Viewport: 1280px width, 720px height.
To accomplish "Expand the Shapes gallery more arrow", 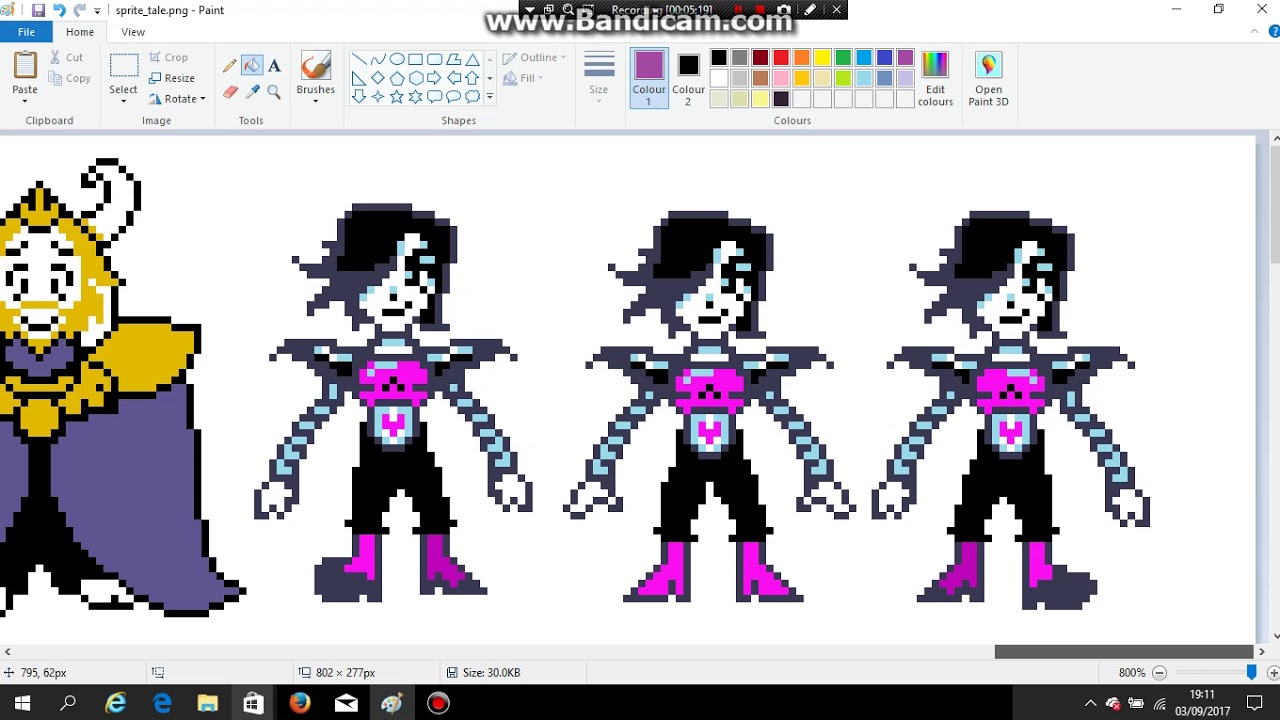I will 489,97.
